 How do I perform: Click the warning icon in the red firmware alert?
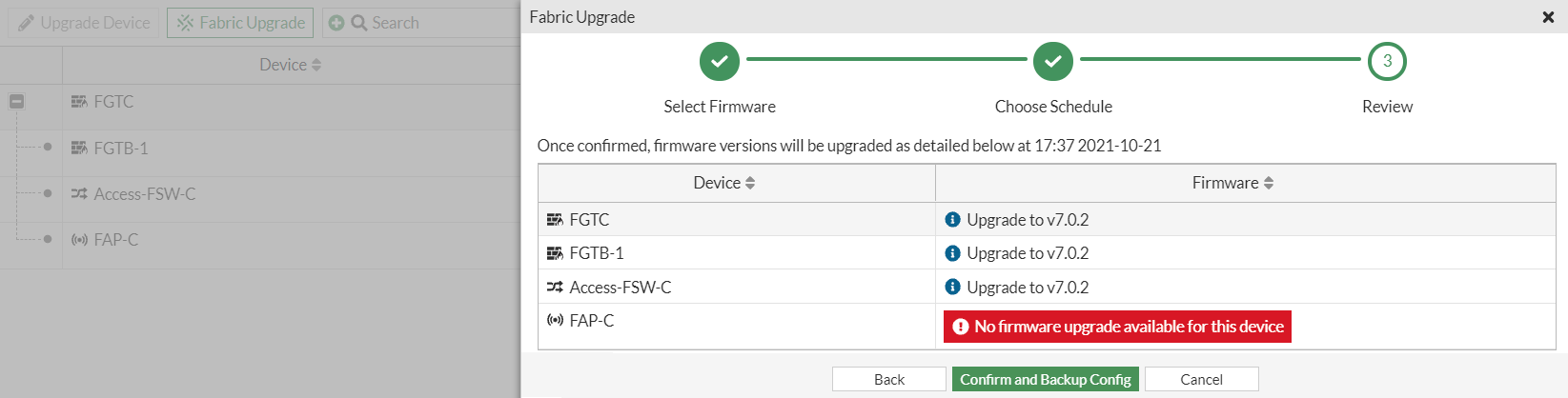click(961, 327)
